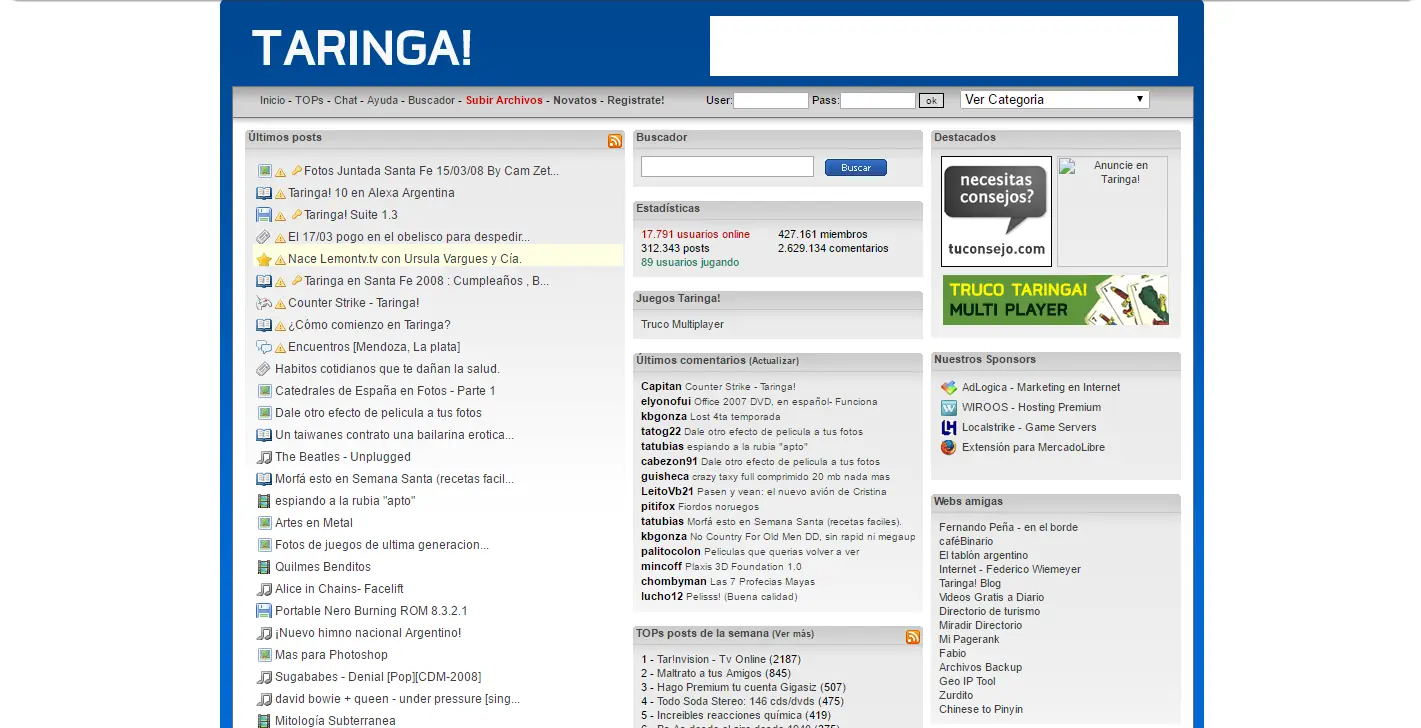Go to Inicio in navigation bar
1421x728 pixels.
(273, 100)
